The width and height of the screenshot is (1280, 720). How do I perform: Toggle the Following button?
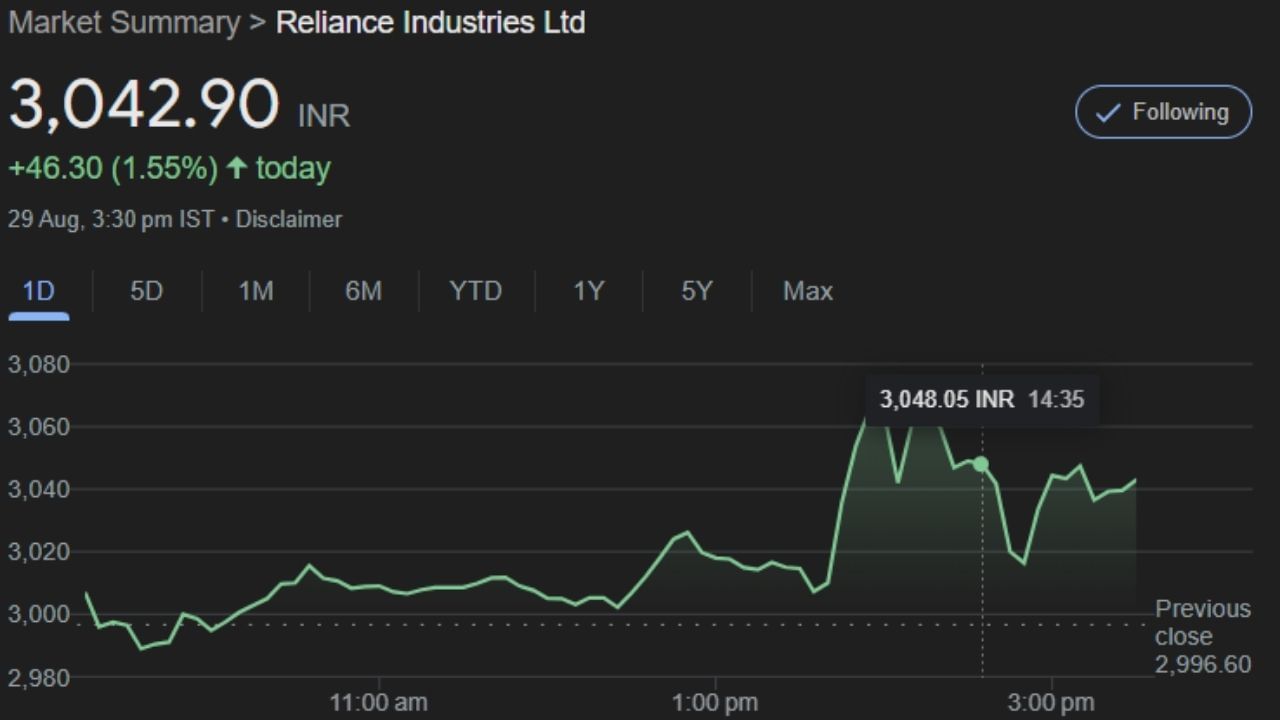point(1163,112)
